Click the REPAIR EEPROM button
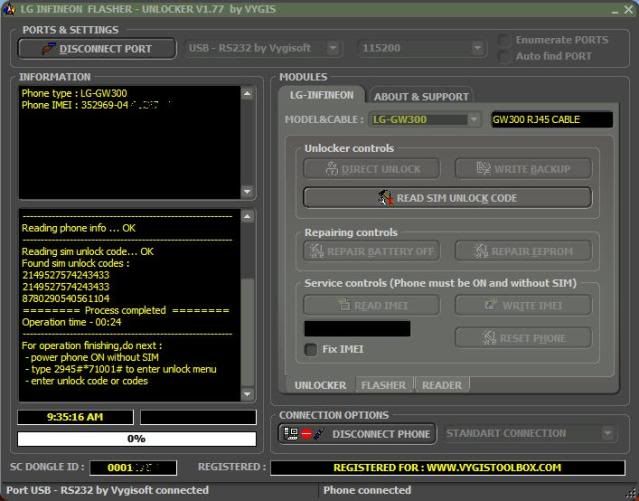 pyautogui.click(x=523, y=251)
